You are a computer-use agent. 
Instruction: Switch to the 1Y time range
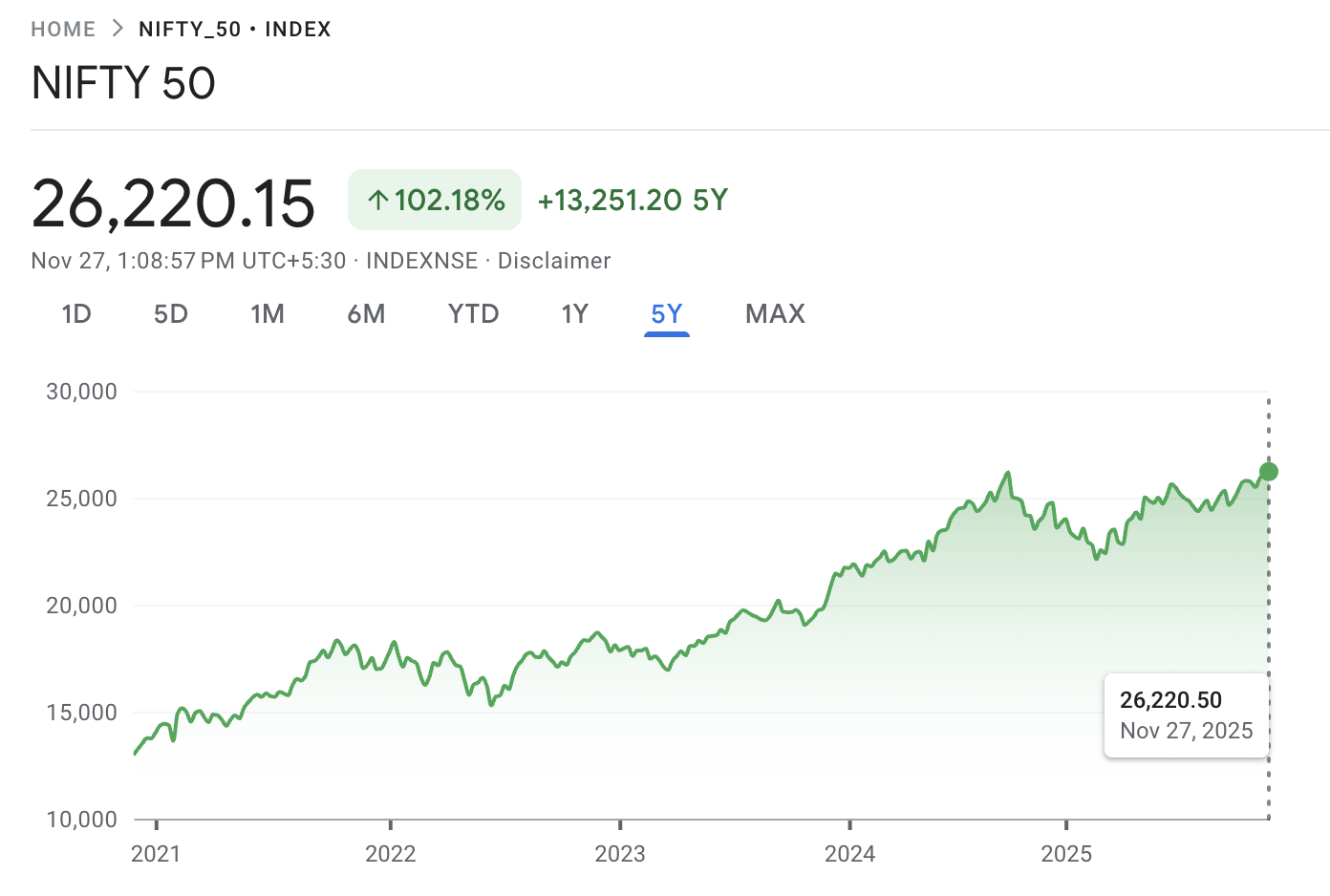574,313
